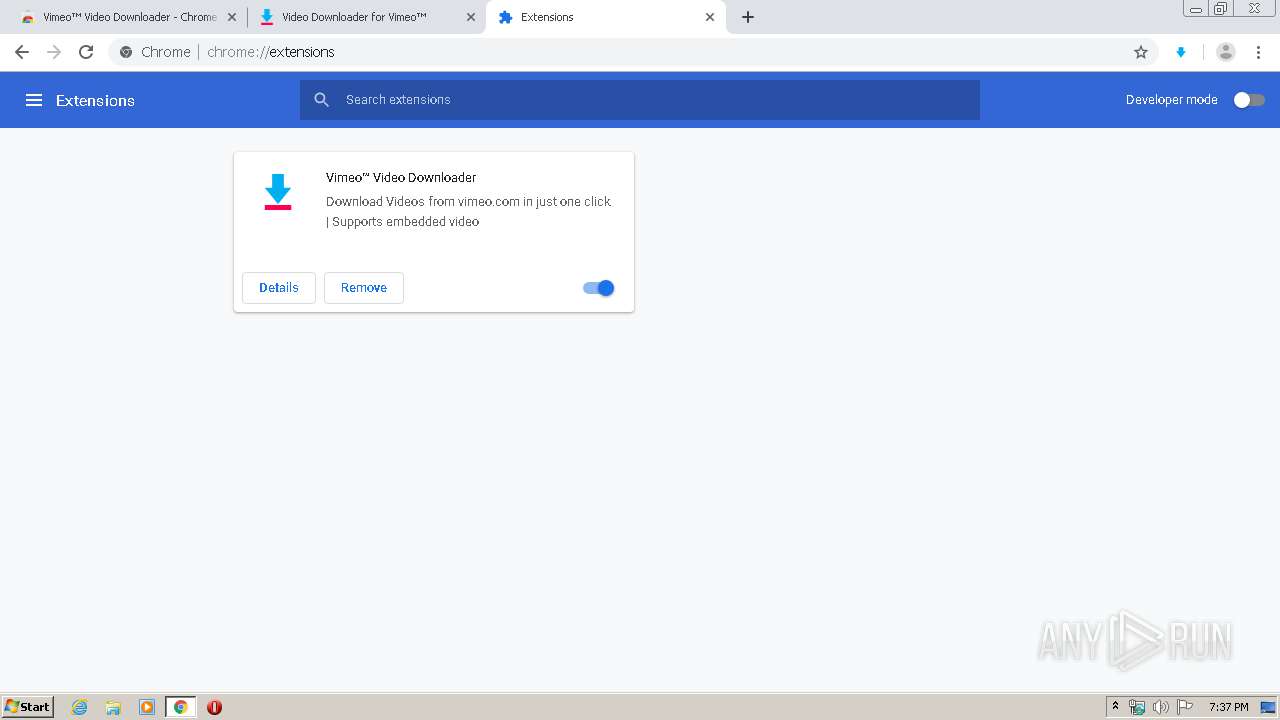This screenshot has height=720, width=1280.
Task: Open the Extensions hamburger menu
Action: pos(34,100)
